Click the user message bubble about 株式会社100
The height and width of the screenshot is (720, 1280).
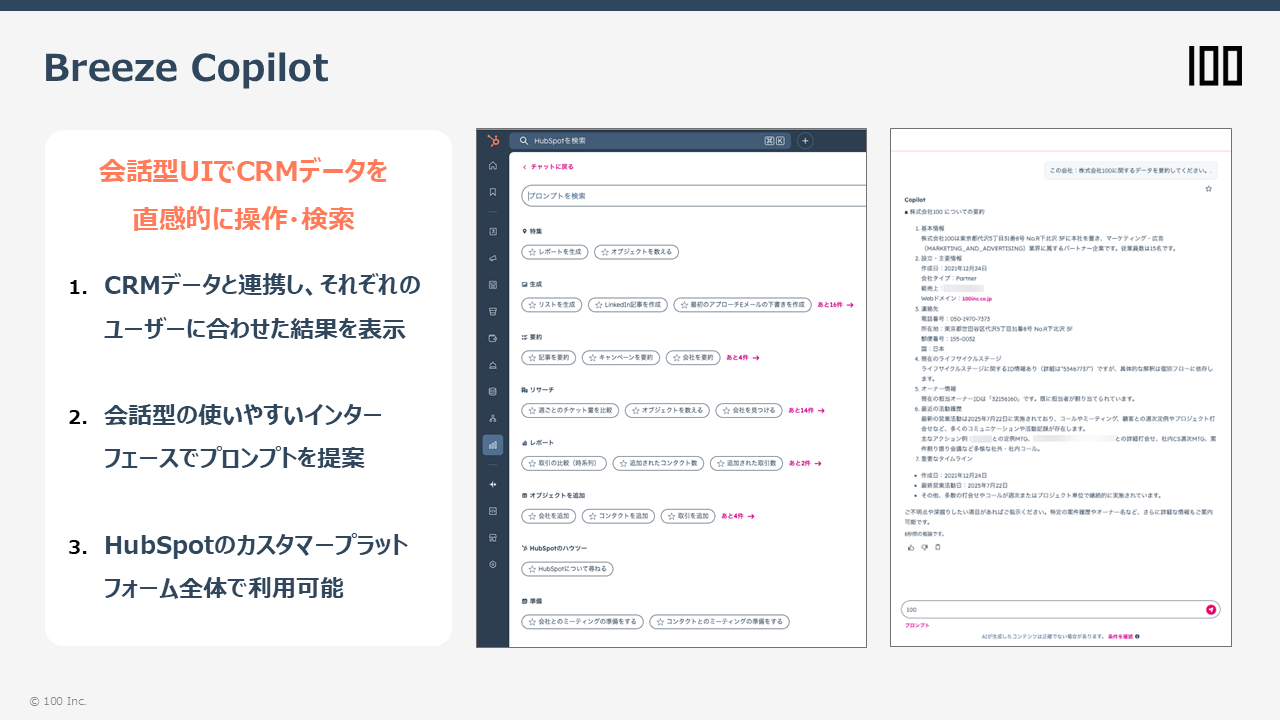(1130, 171)
